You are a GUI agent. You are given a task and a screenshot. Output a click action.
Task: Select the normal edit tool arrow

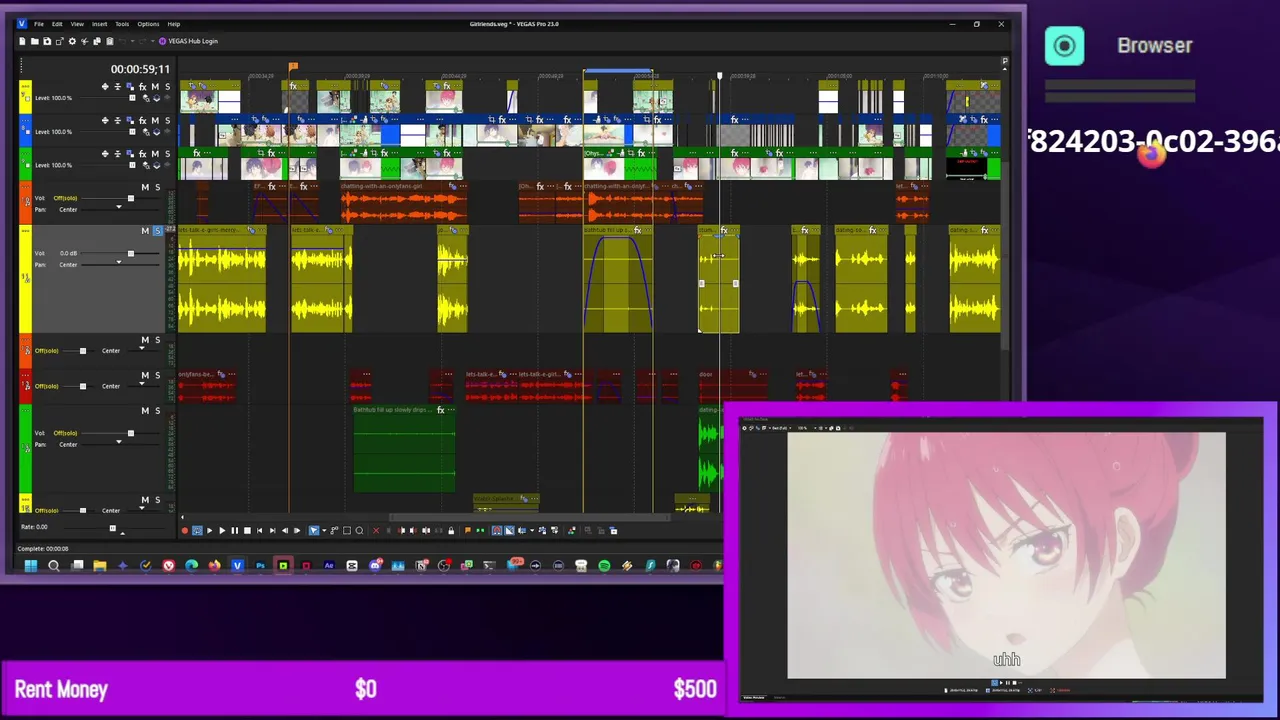click(314, 531)
